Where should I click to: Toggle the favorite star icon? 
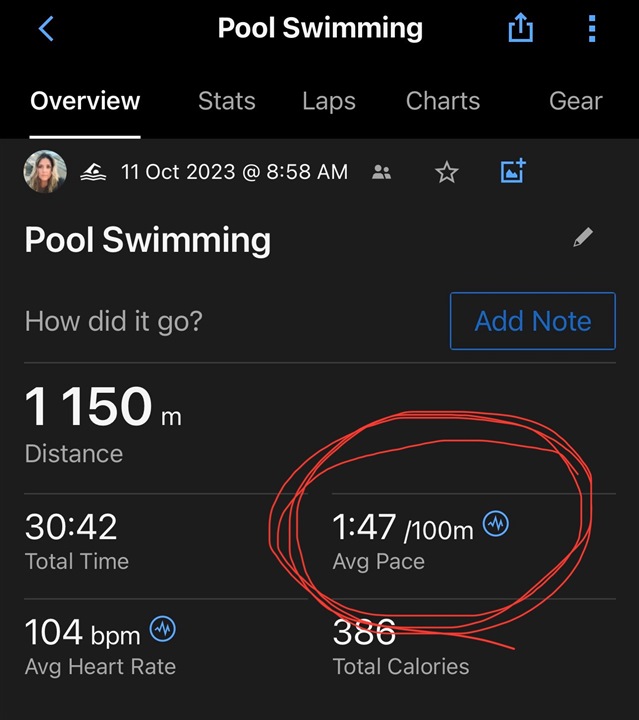click(446, 172)
